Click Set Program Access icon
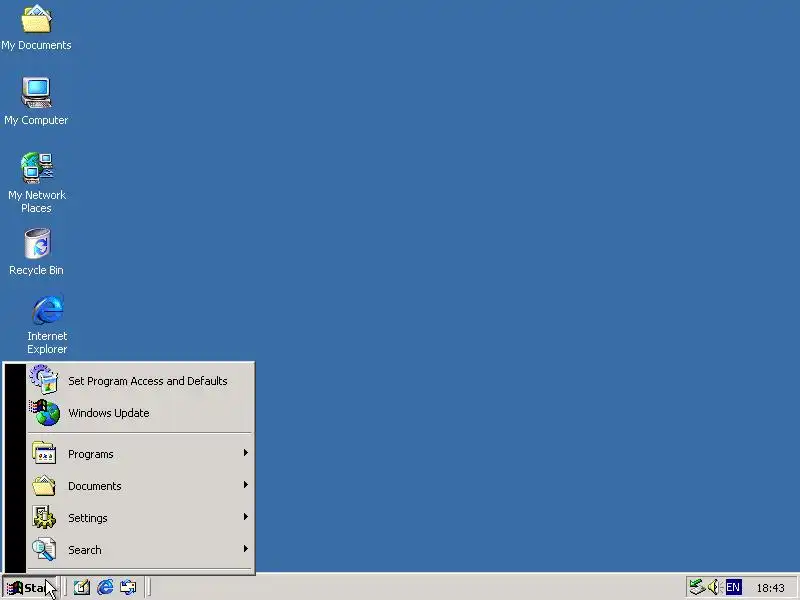This screenshot has width=800, height=600. point(44,380)
